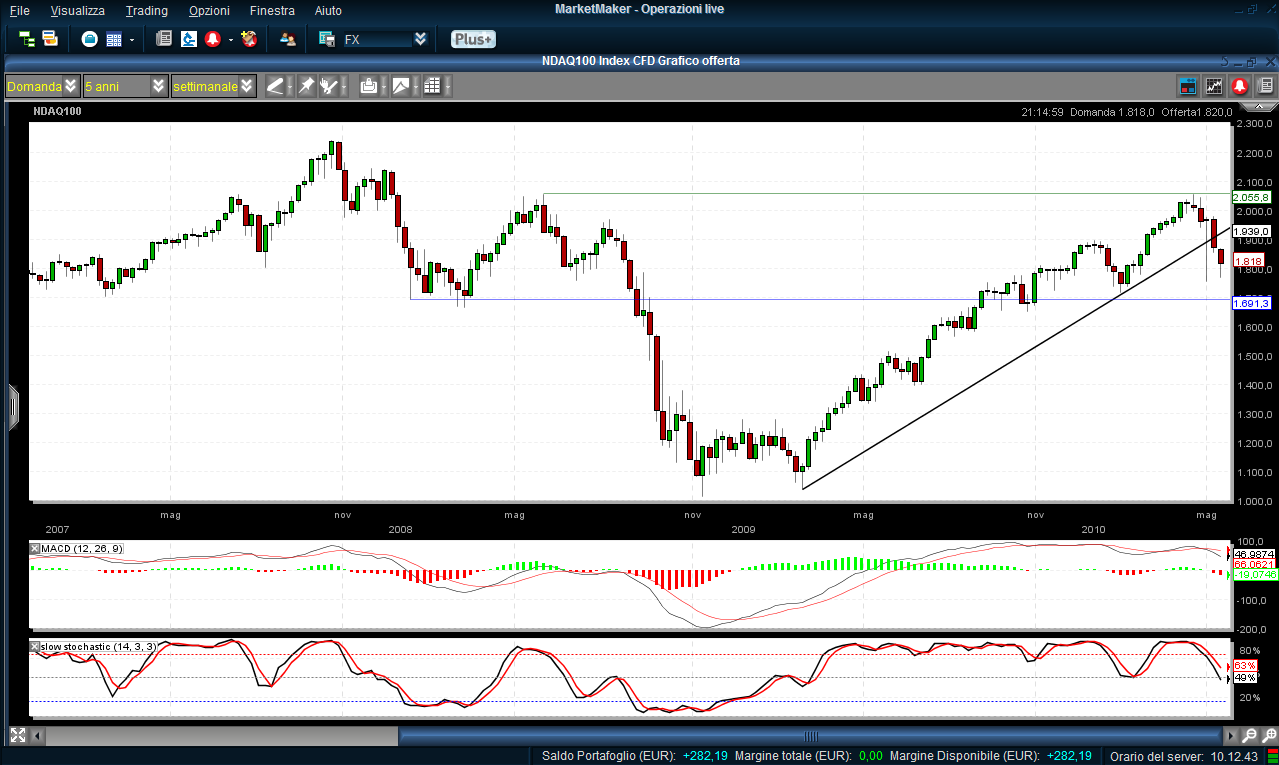Select the line drawing tool in chart toolbar
Screen dimensions: 1279x765
[275, 86]
